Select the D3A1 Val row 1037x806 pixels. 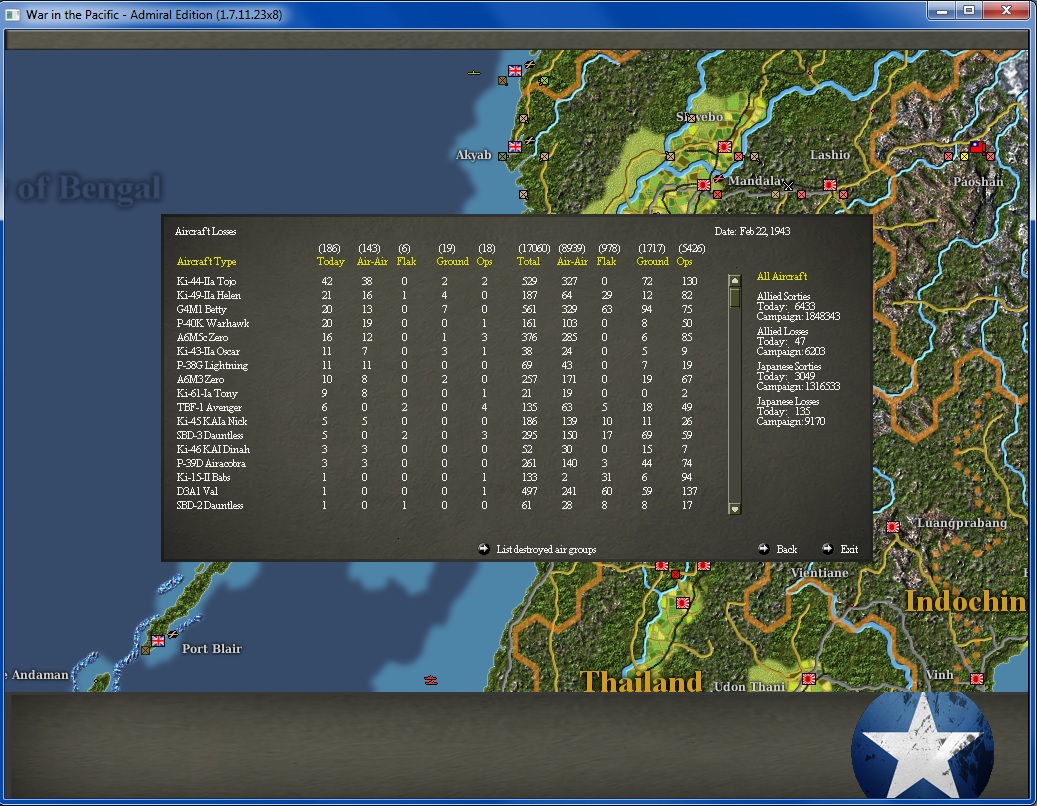point(437,491)
